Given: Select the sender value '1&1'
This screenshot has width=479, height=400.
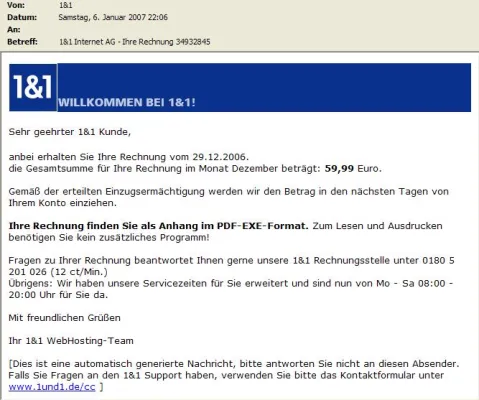Looking at the screenshot, I should [66, 5].
